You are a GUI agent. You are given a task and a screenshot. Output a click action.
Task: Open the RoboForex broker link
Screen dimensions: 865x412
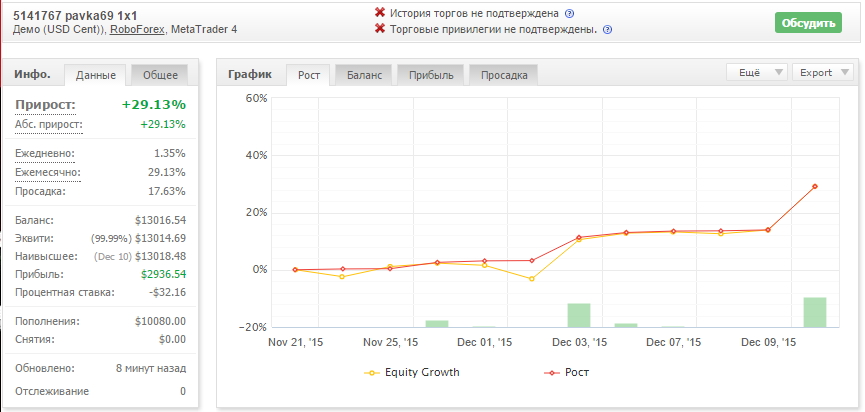click(x=137, y=29)
